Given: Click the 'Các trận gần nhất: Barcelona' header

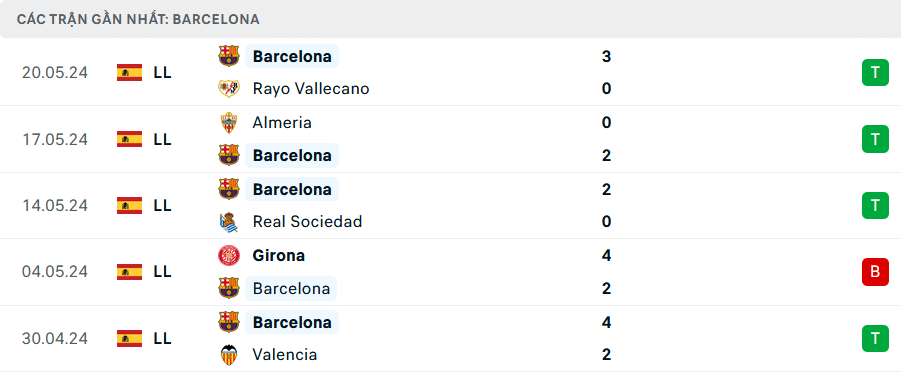Looking at the screenshot, I should click(138, 19).
